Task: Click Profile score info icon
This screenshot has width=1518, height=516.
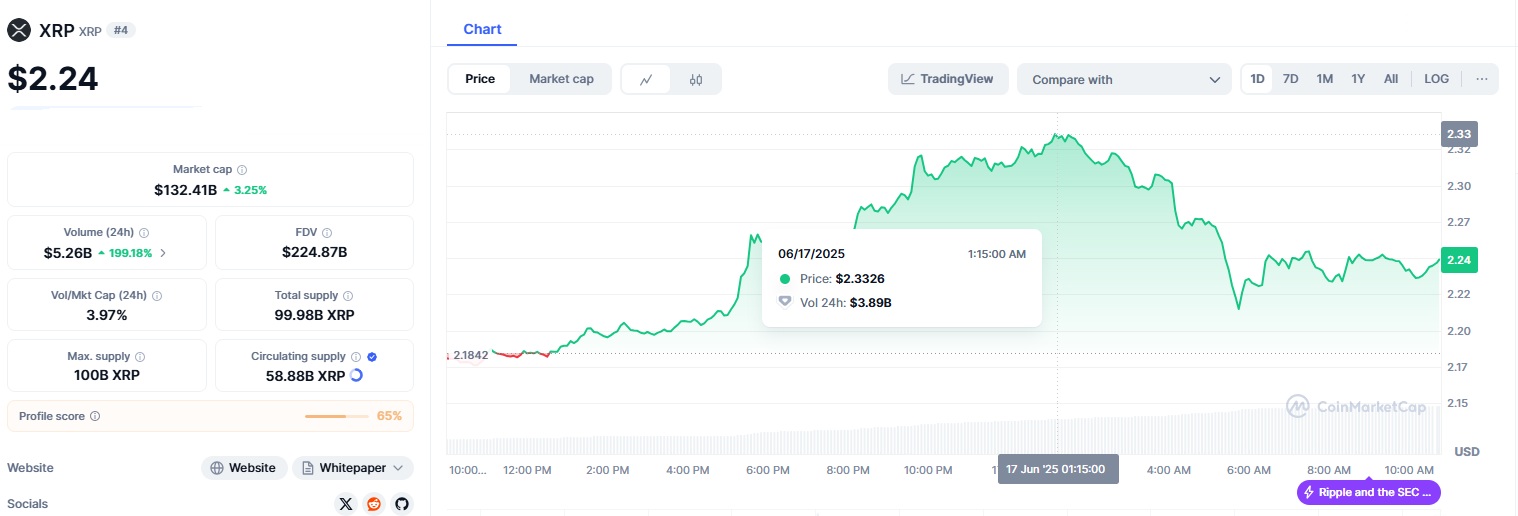Action: pyautogui.click(x=95, y=416)
